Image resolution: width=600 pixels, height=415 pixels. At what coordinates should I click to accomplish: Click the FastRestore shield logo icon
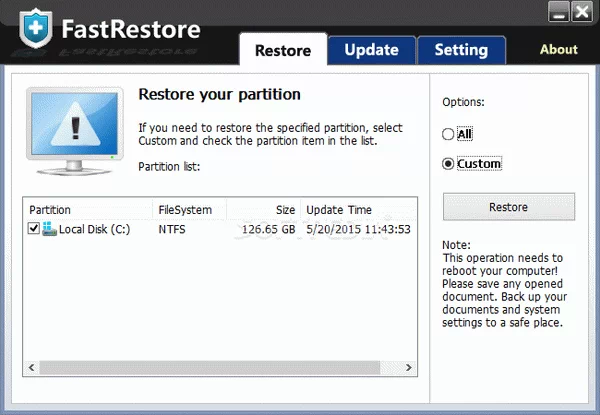click(x=36, y=28)
